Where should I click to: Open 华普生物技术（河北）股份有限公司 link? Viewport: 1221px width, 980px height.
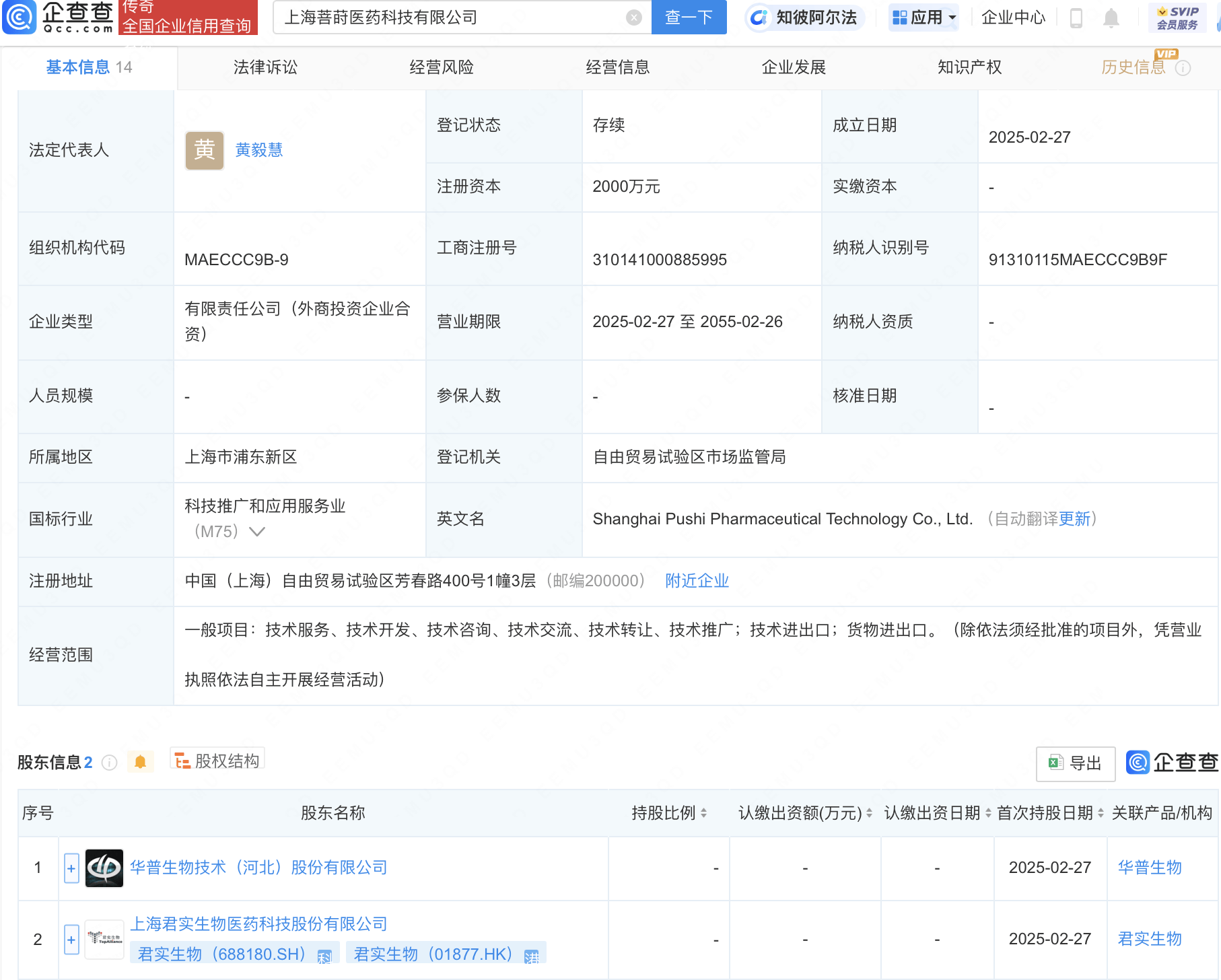coord(258,868)
